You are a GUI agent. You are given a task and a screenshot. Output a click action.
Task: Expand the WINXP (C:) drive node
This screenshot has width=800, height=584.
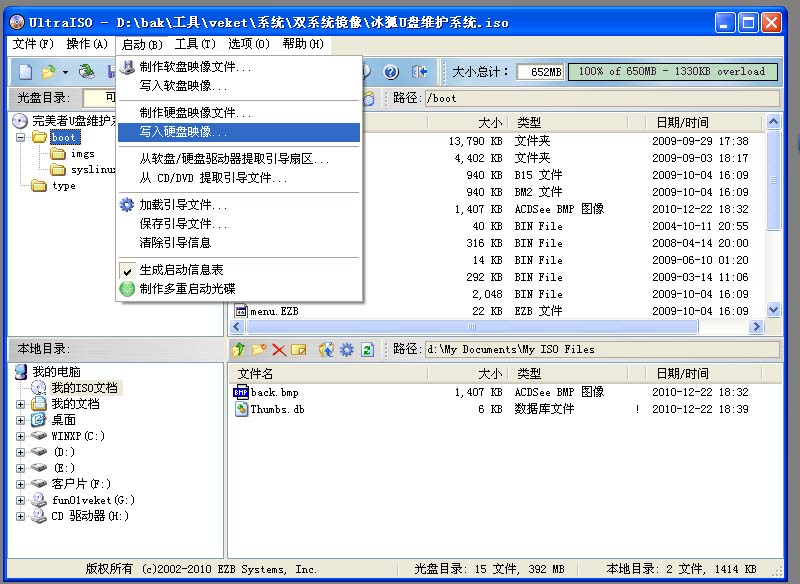tap(20, 437)
